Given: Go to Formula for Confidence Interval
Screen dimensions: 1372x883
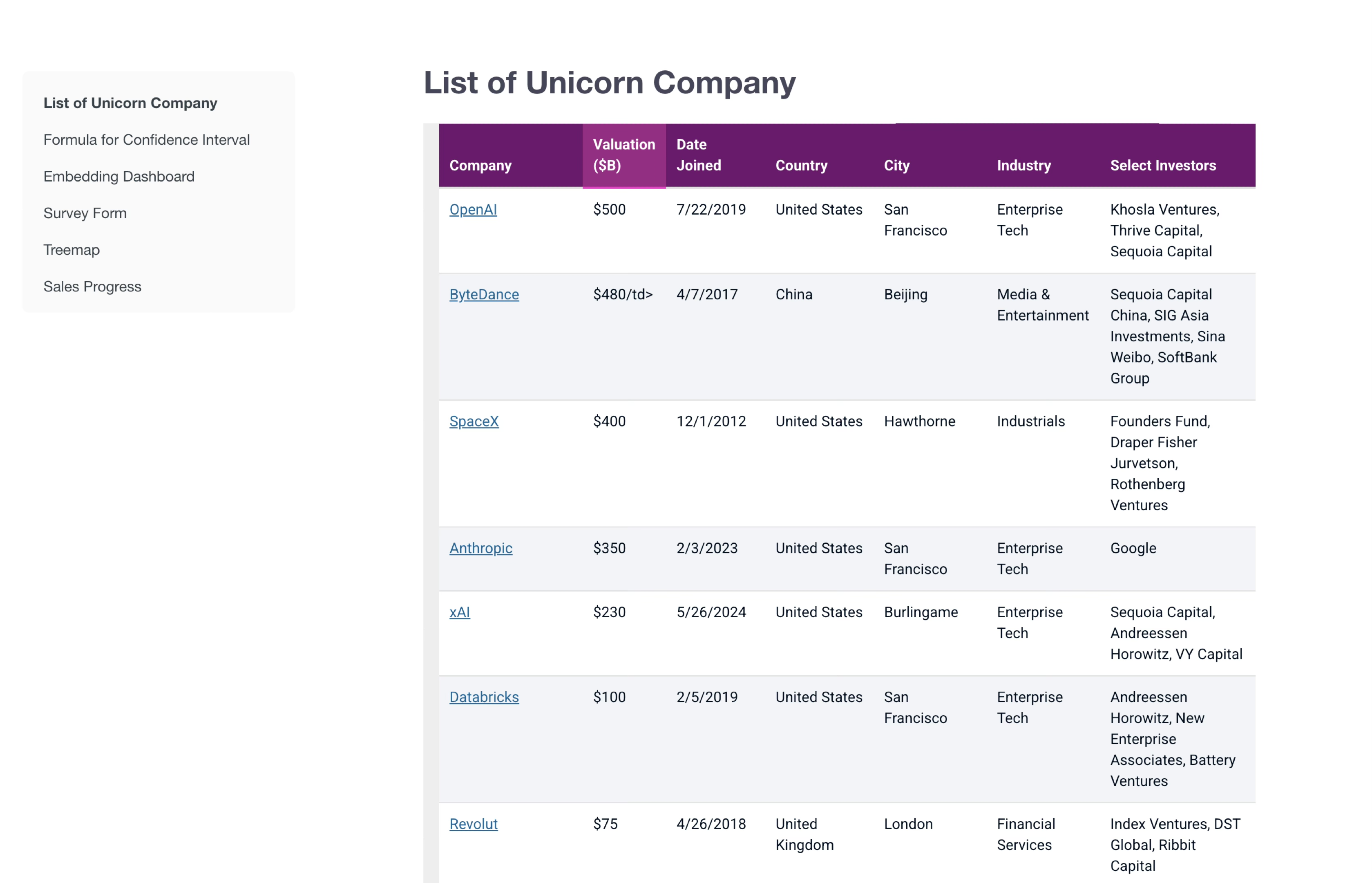Looking at the screenshot, I should coord(147,140).
